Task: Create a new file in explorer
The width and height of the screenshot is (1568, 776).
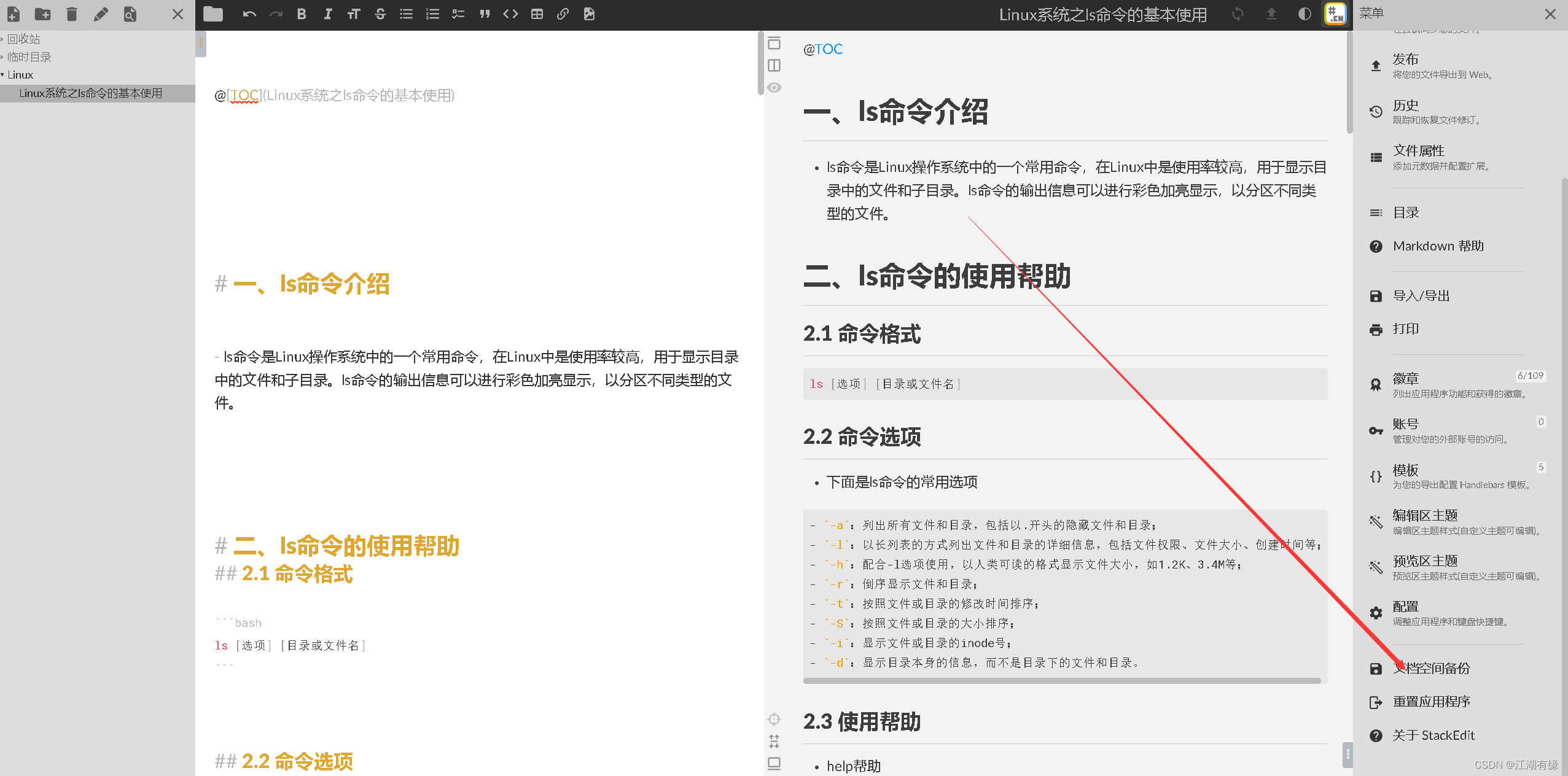Action: click(13, 14)
